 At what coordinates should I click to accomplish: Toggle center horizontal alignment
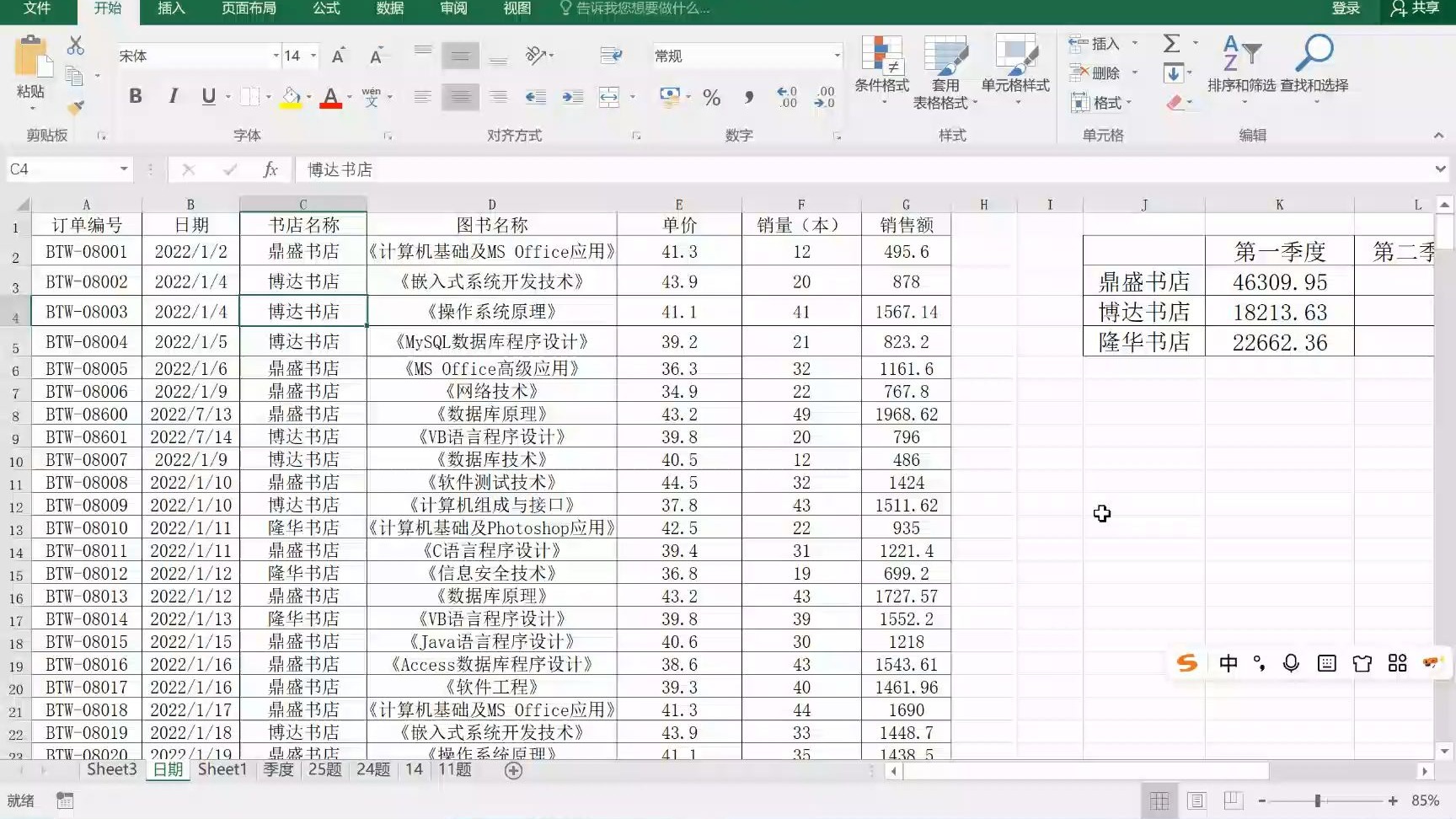coord(460,97)
